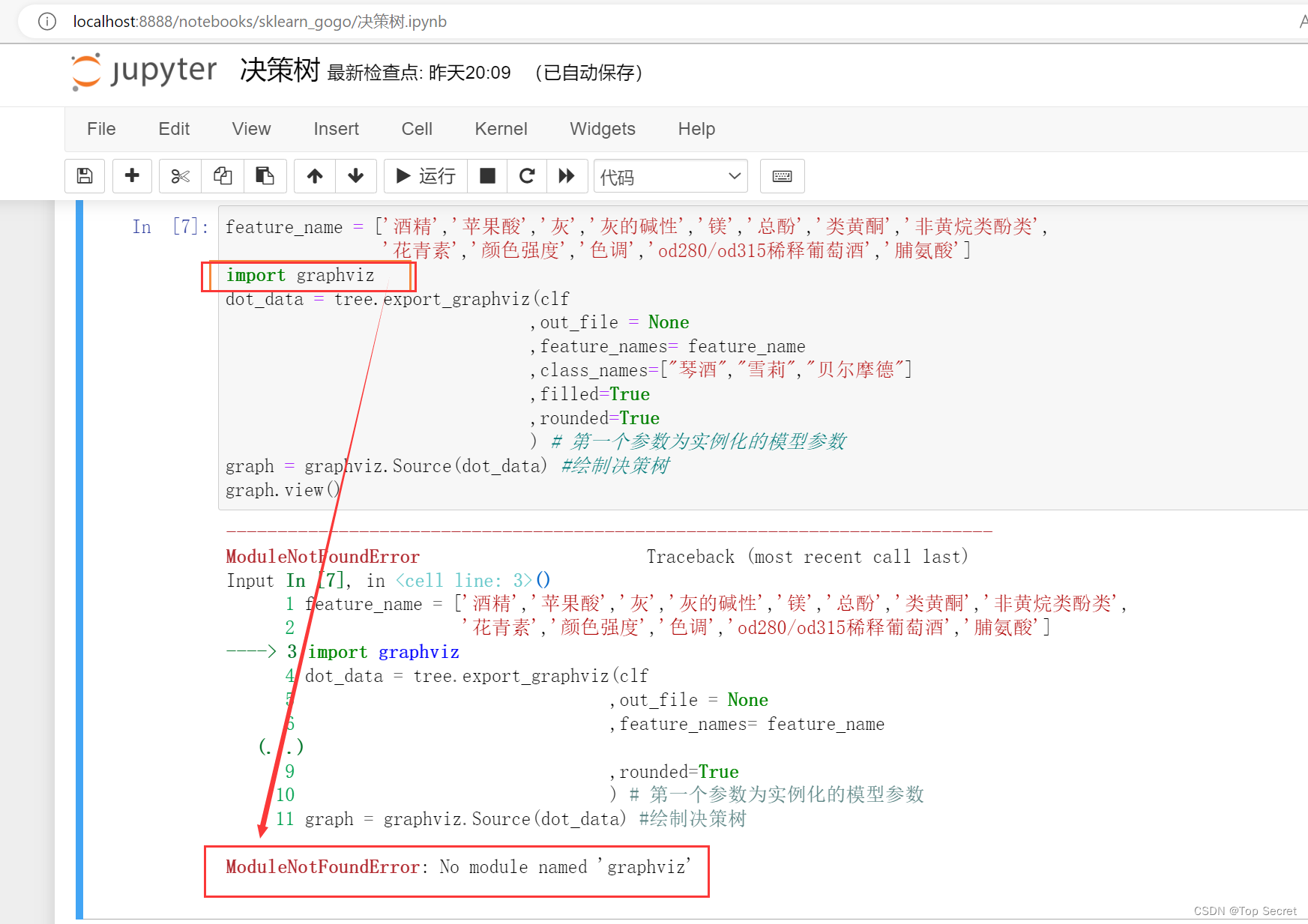Open the Insert menu

(336, 129)
